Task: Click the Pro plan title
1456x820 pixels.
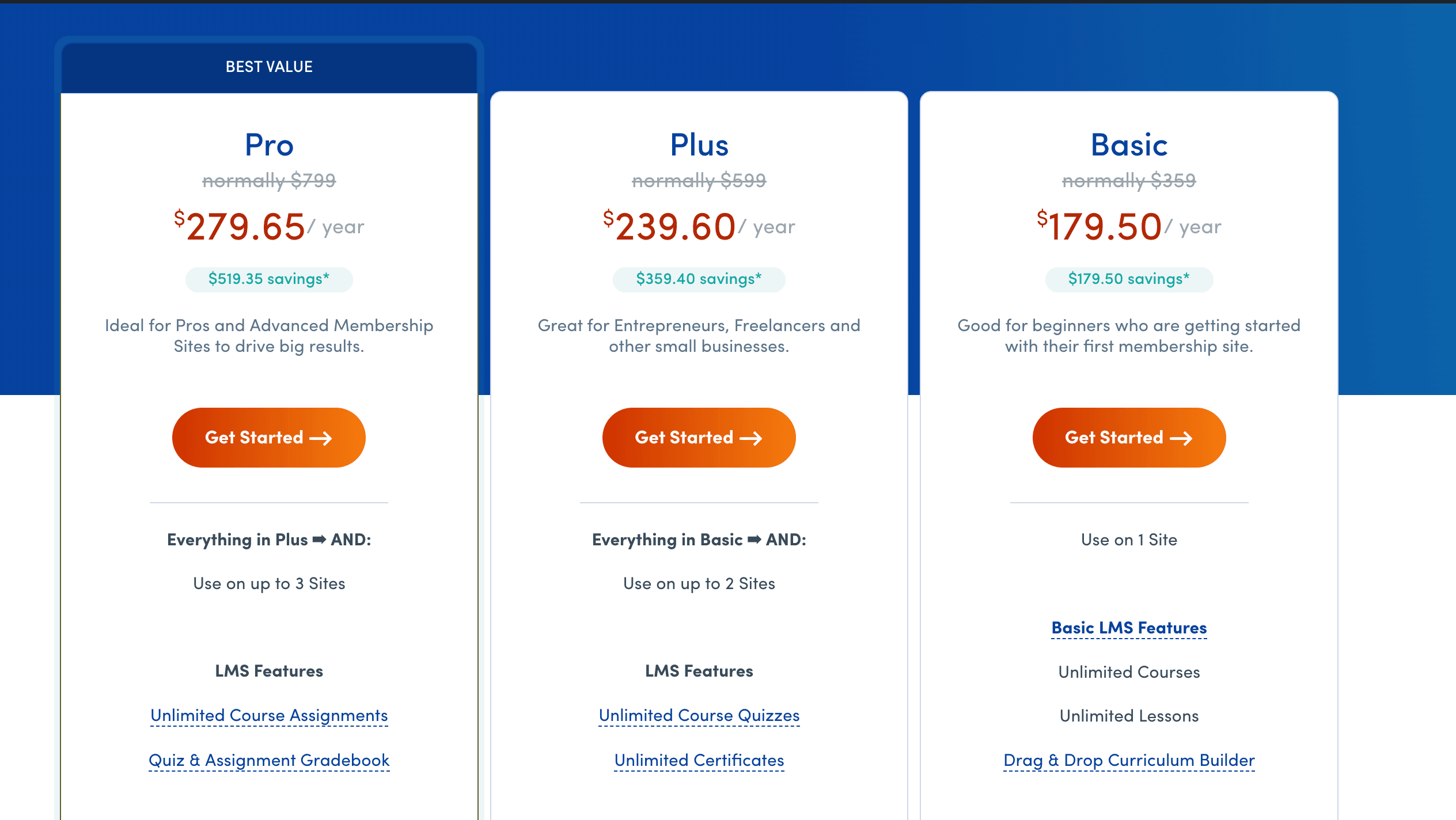Action: coord(269,145)
